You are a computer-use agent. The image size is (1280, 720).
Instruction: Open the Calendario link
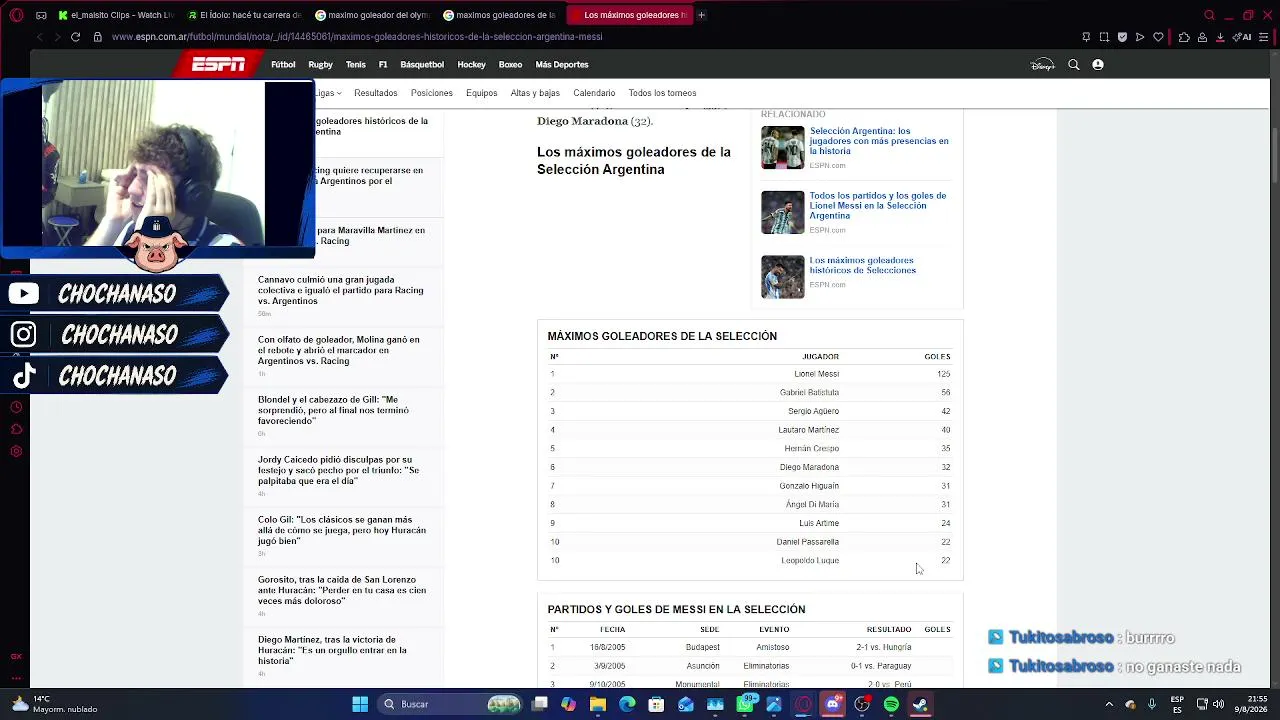tap(594, 93)
